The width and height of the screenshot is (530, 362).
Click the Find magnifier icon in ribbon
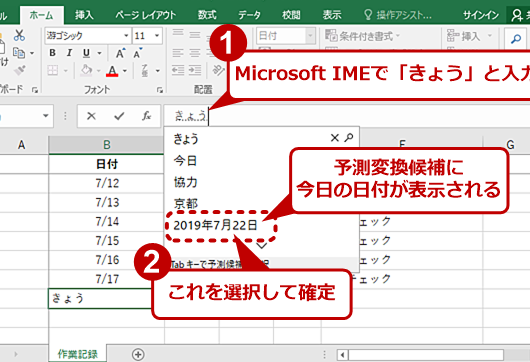[515, 39]
